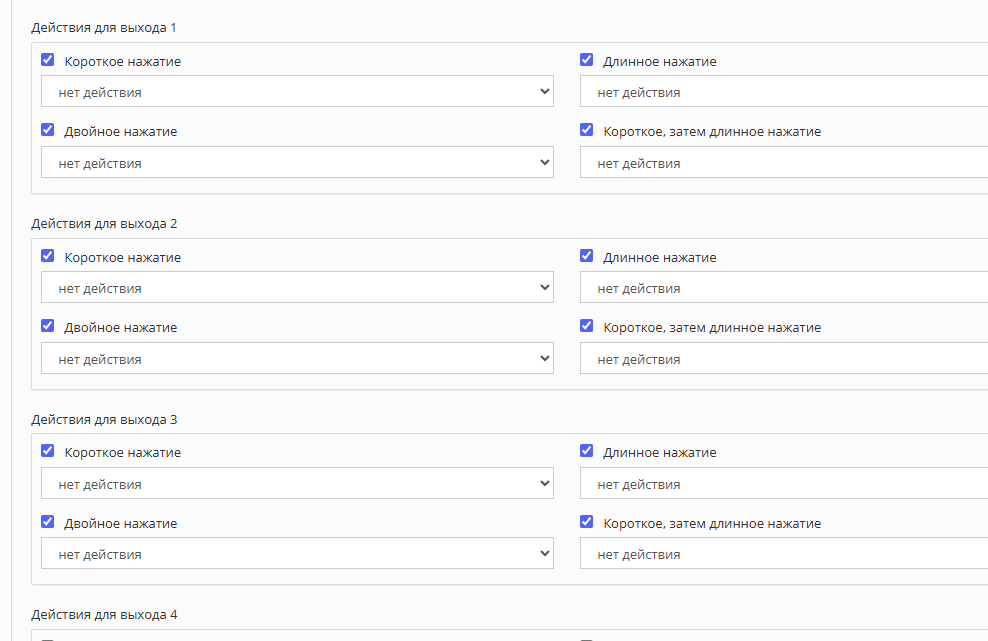
Task: Click the Действия для выхода 4 heading
Action: pyautogui.click(x=104, y=615)
